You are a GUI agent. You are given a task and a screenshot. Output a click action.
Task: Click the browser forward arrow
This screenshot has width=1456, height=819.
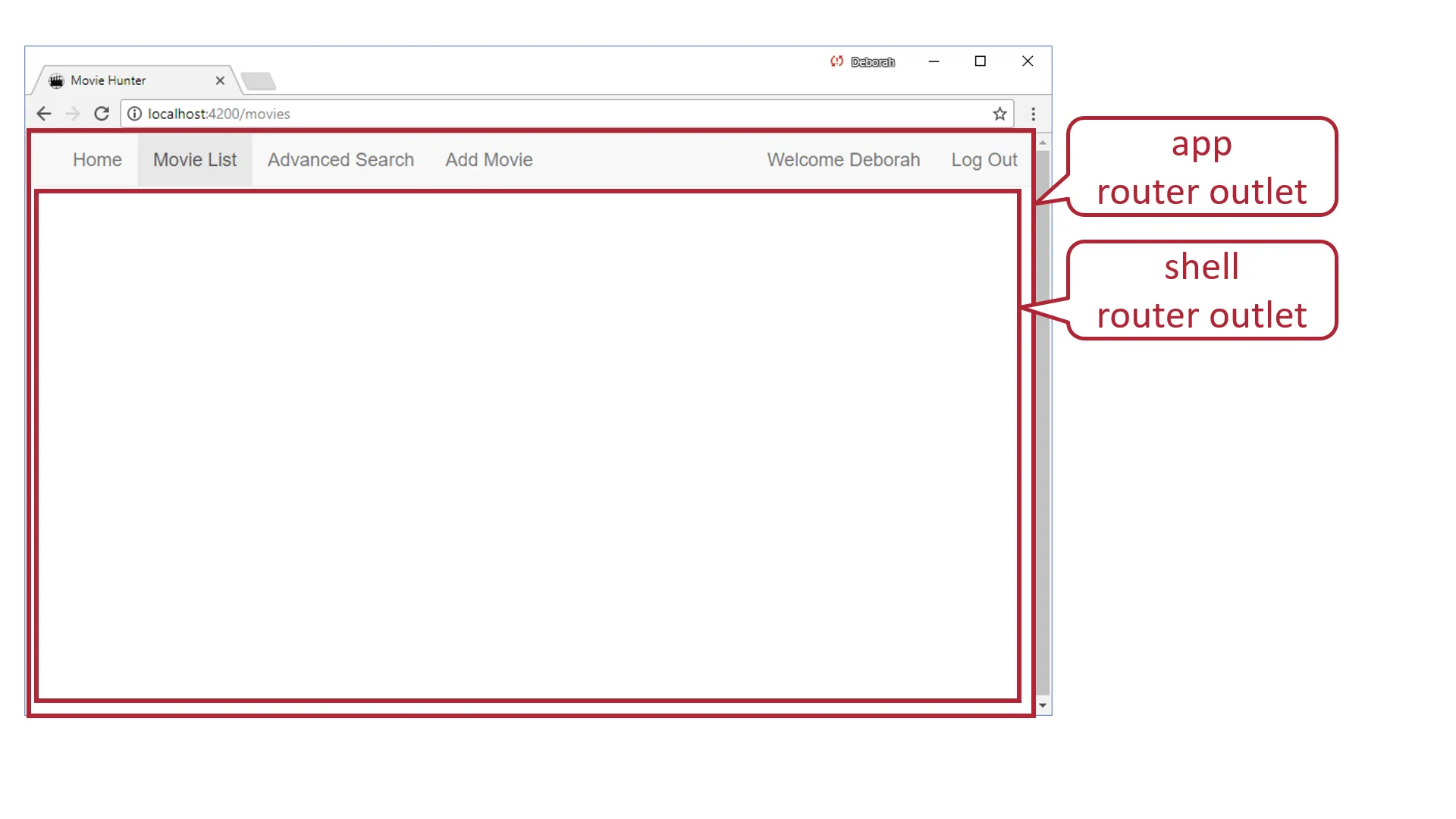point(73,114)
